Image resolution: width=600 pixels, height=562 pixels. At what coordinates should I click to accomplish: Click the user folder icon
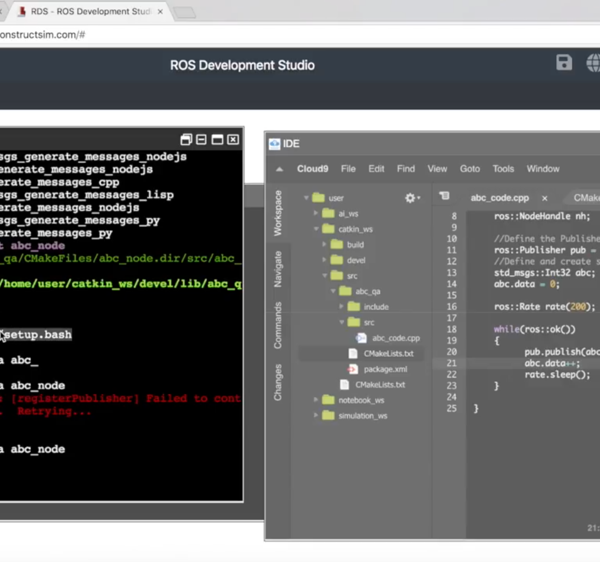pos(318,197)
